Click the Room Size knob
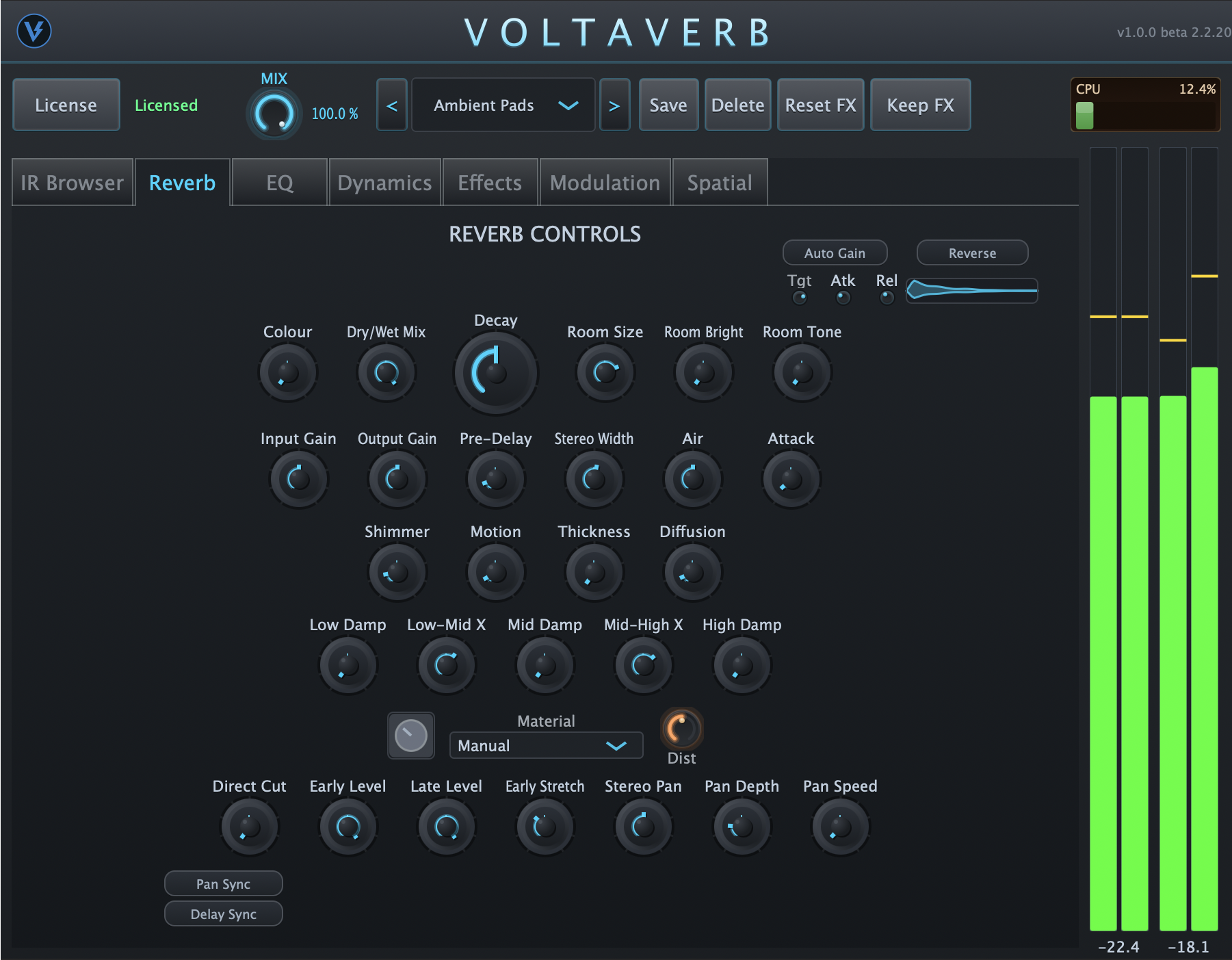This screenshot has width=1232, height=960. (x=605, y=373)
